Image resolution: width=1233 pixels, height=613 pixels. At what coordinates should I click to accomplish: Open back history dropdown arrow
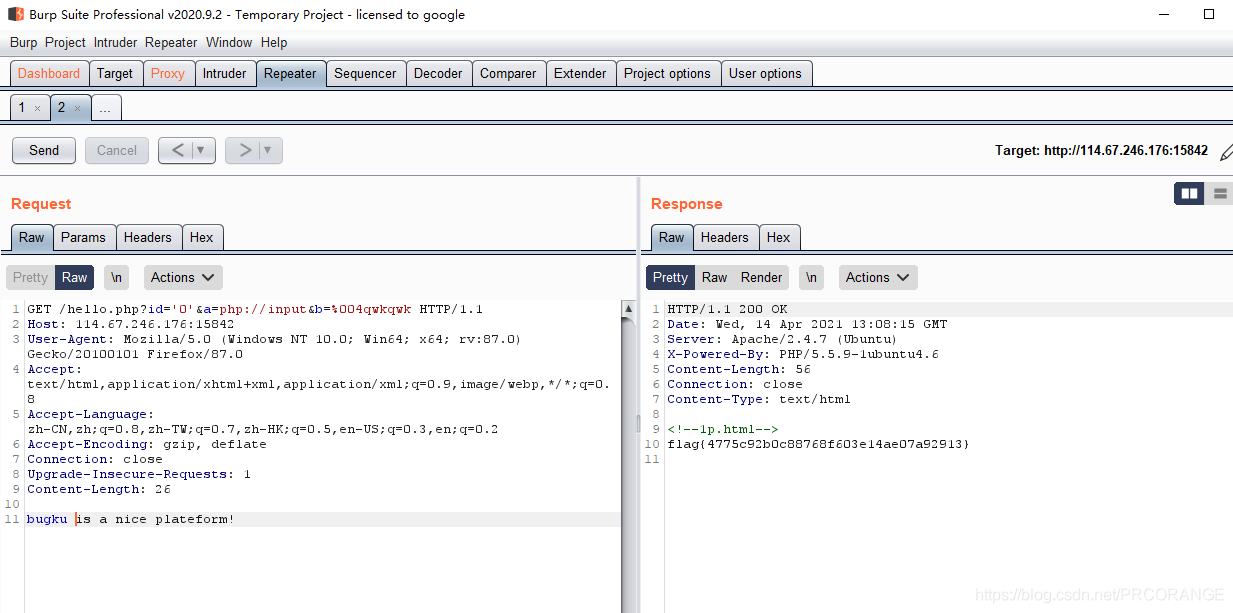201,150
